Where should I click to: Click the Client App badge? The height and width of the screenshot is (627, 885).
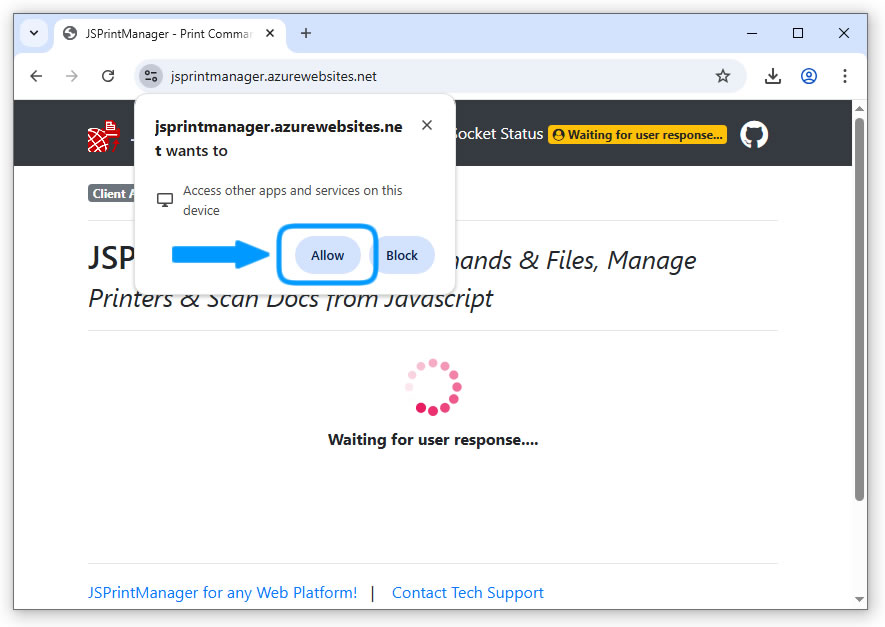[x=112, y=194]
